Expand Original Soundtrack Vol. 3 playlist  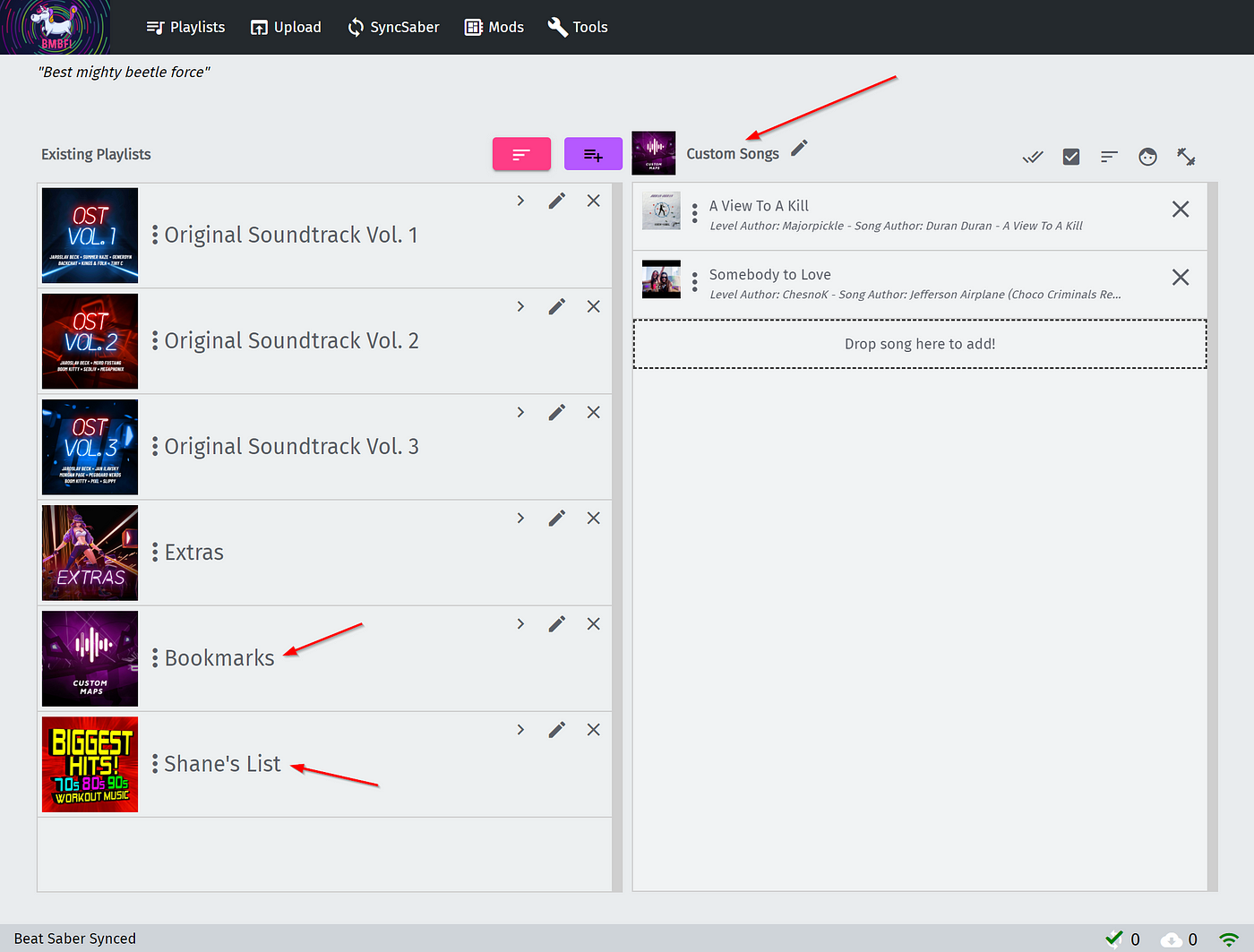(520, 412)
